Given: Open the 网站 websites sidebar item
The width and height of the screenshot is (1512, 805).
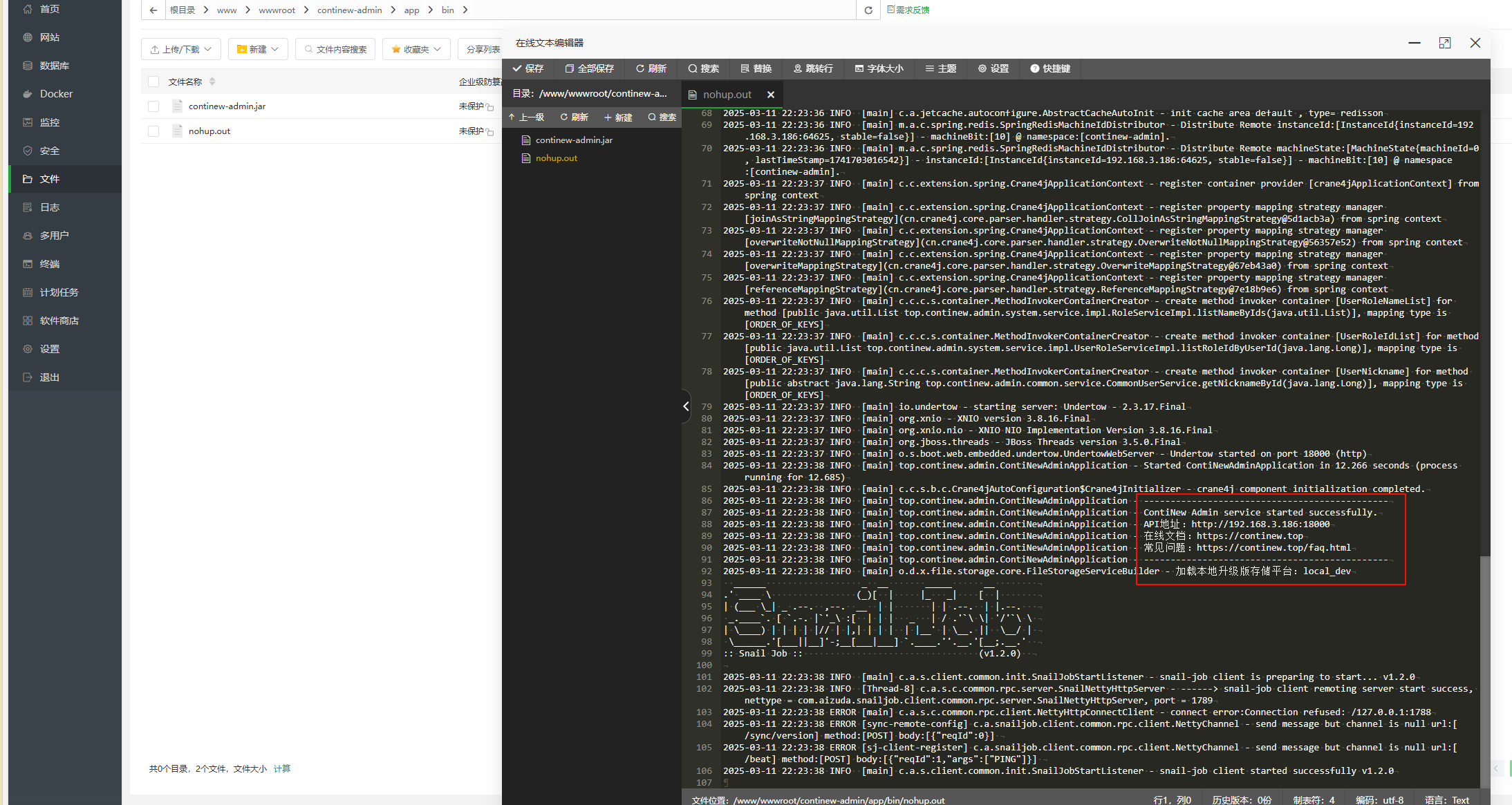Looking at the screenshot, I should coord(65,37).
